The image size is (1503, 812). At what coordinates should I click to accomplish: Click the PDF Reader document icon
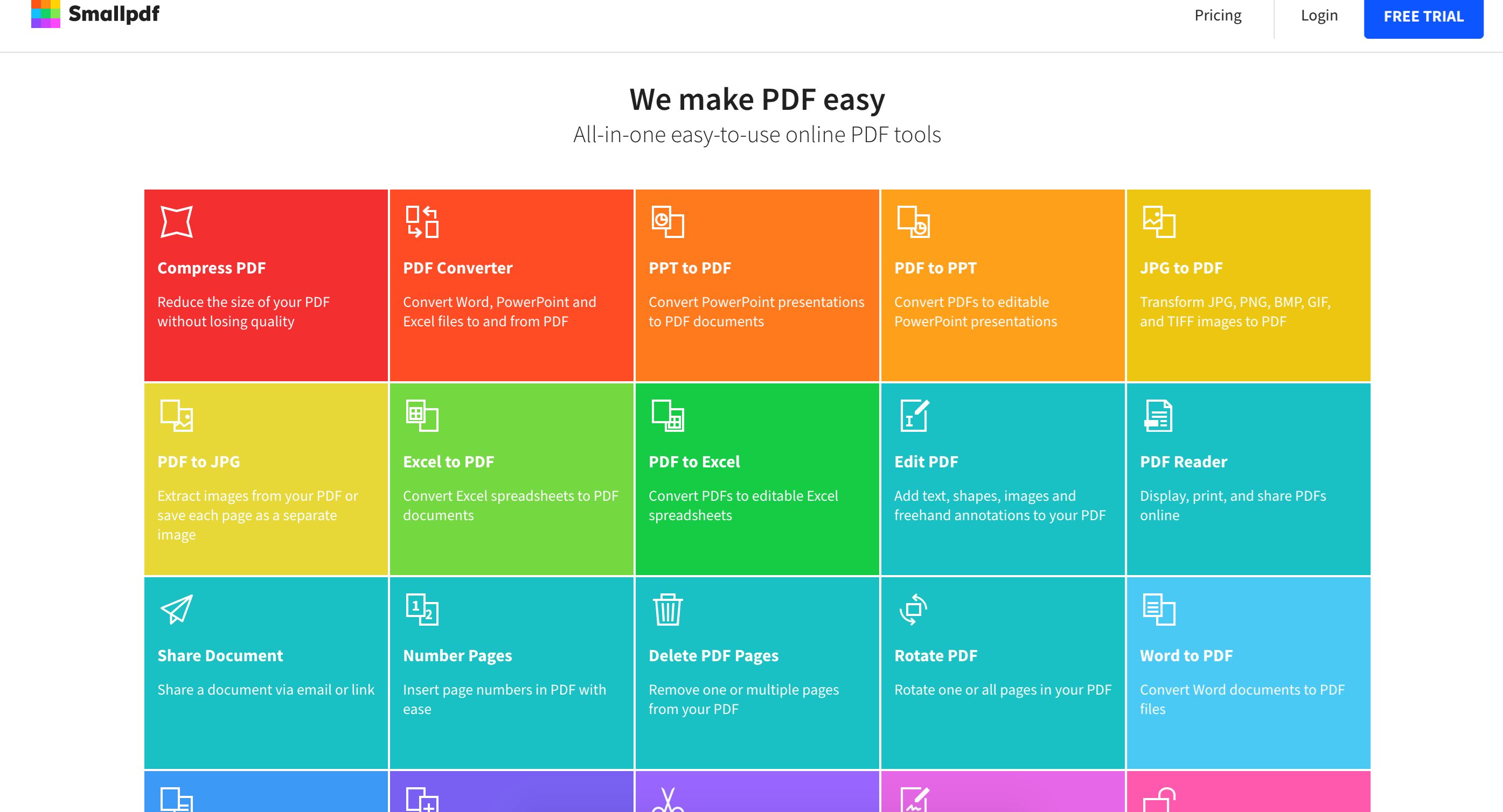(x=1159, y=415)
